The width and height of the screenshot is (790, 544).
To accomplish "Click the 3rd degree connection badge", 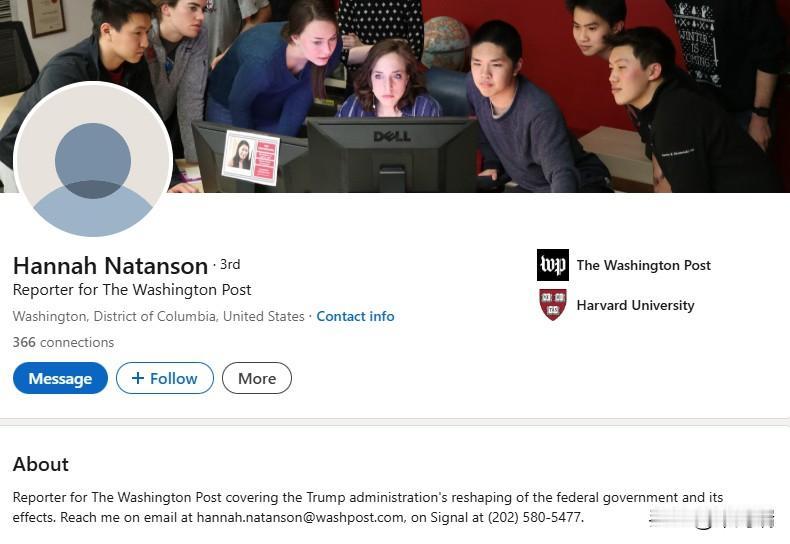I will pos(230,264).
